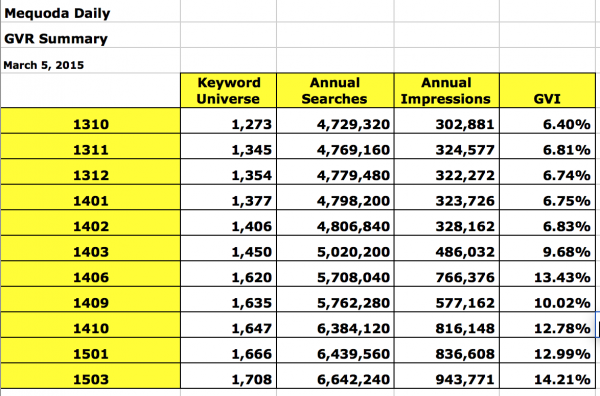Click the cell showing 6,384,120
The image size is (600, 396).
point(335,325)
